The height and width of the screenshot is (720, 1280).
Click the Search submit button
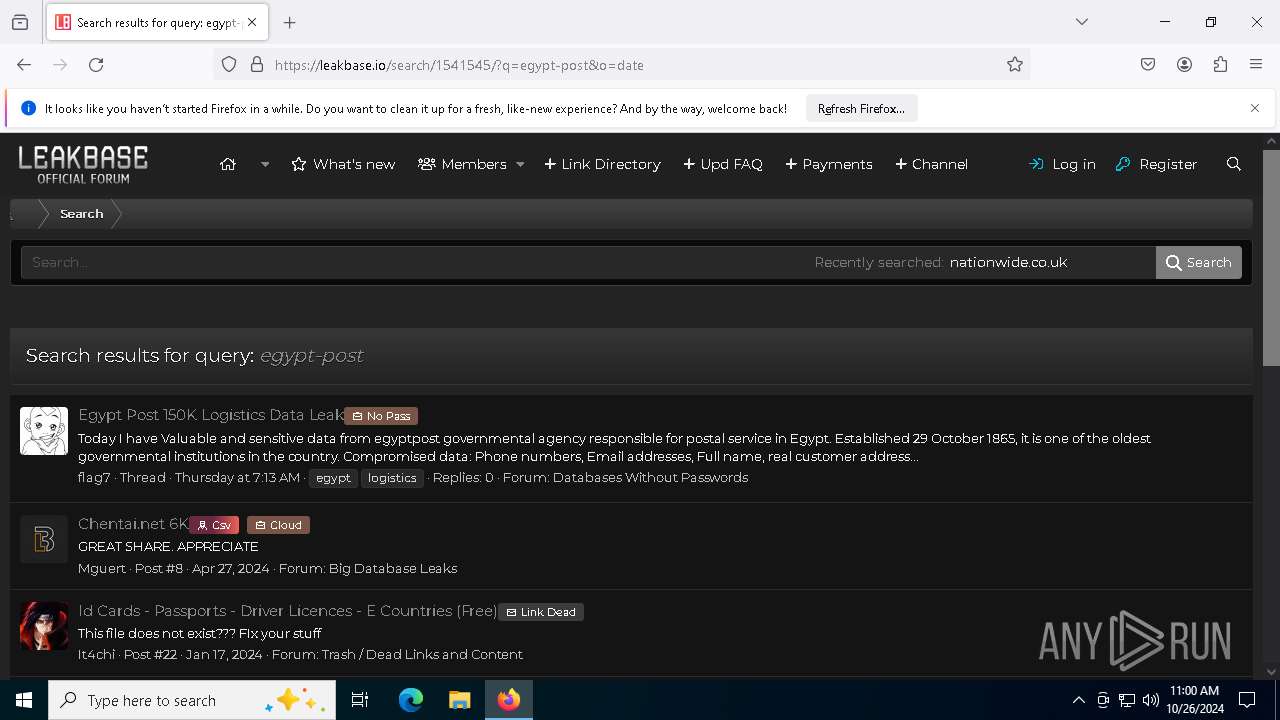tap(1199, 263)
